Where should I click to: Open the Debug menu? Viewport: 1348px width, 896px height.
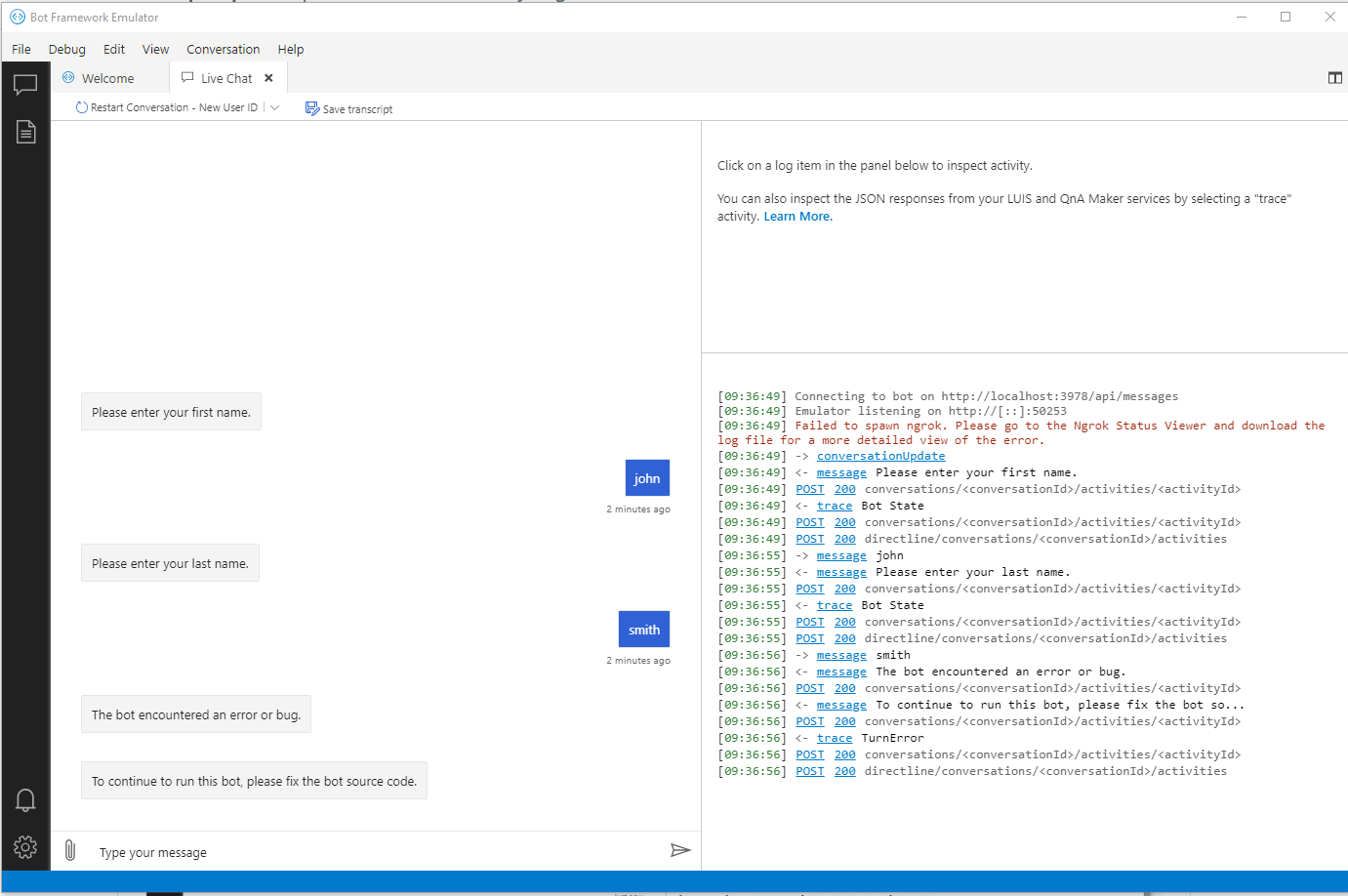(x=66, y=49)
